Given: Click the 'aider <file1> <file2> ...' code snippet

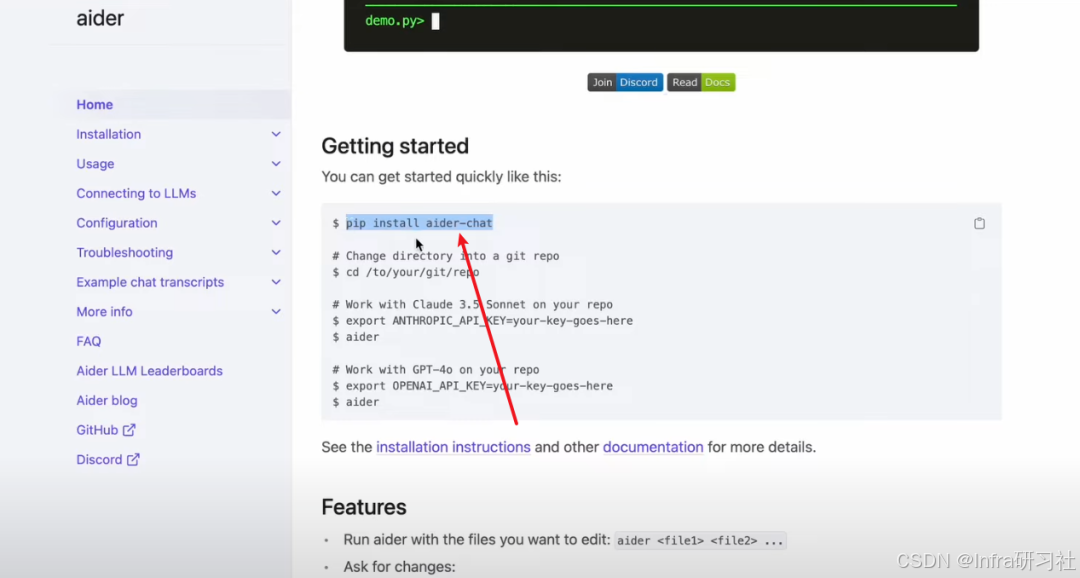Looking at the screenshot, I should coord(700,541).
